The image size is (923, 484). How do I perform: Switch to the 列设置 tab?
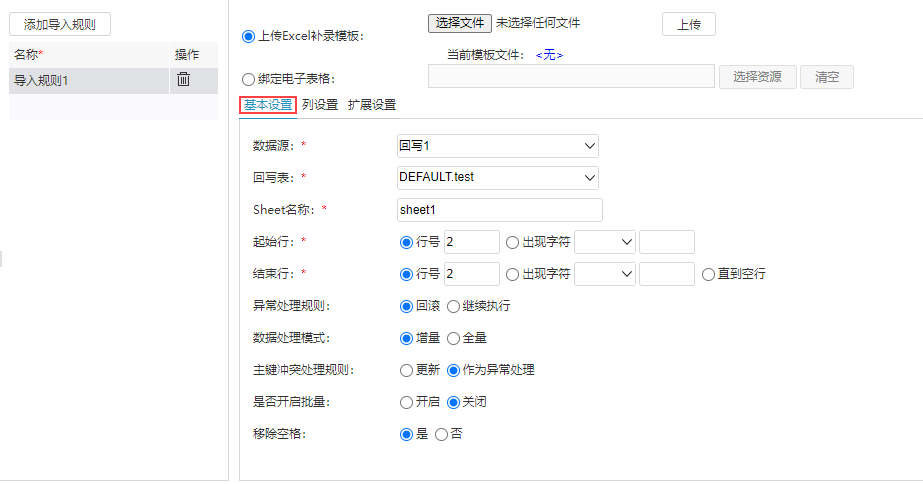pos(320,105)
